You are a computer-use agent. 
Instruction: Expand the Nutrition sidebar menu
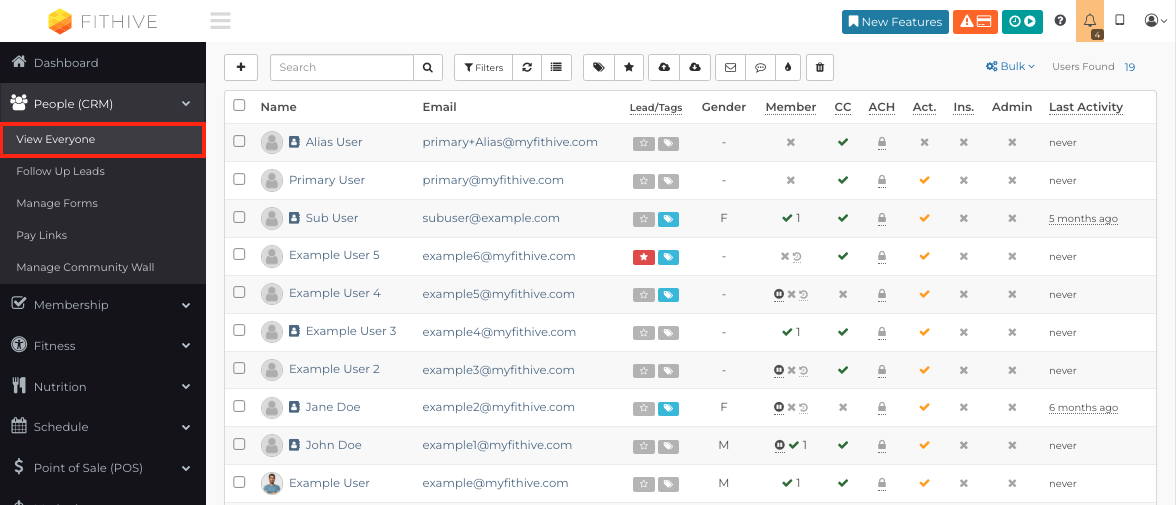103,386
